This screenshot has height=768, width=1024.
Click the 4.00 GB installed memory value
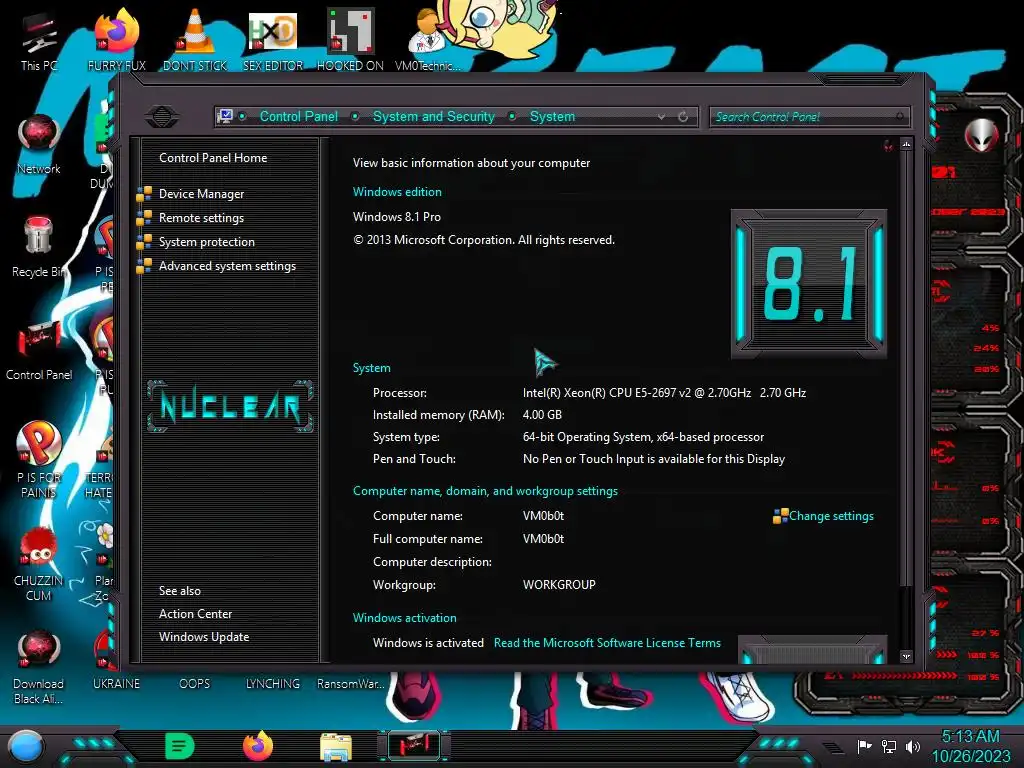pos(542,415)
